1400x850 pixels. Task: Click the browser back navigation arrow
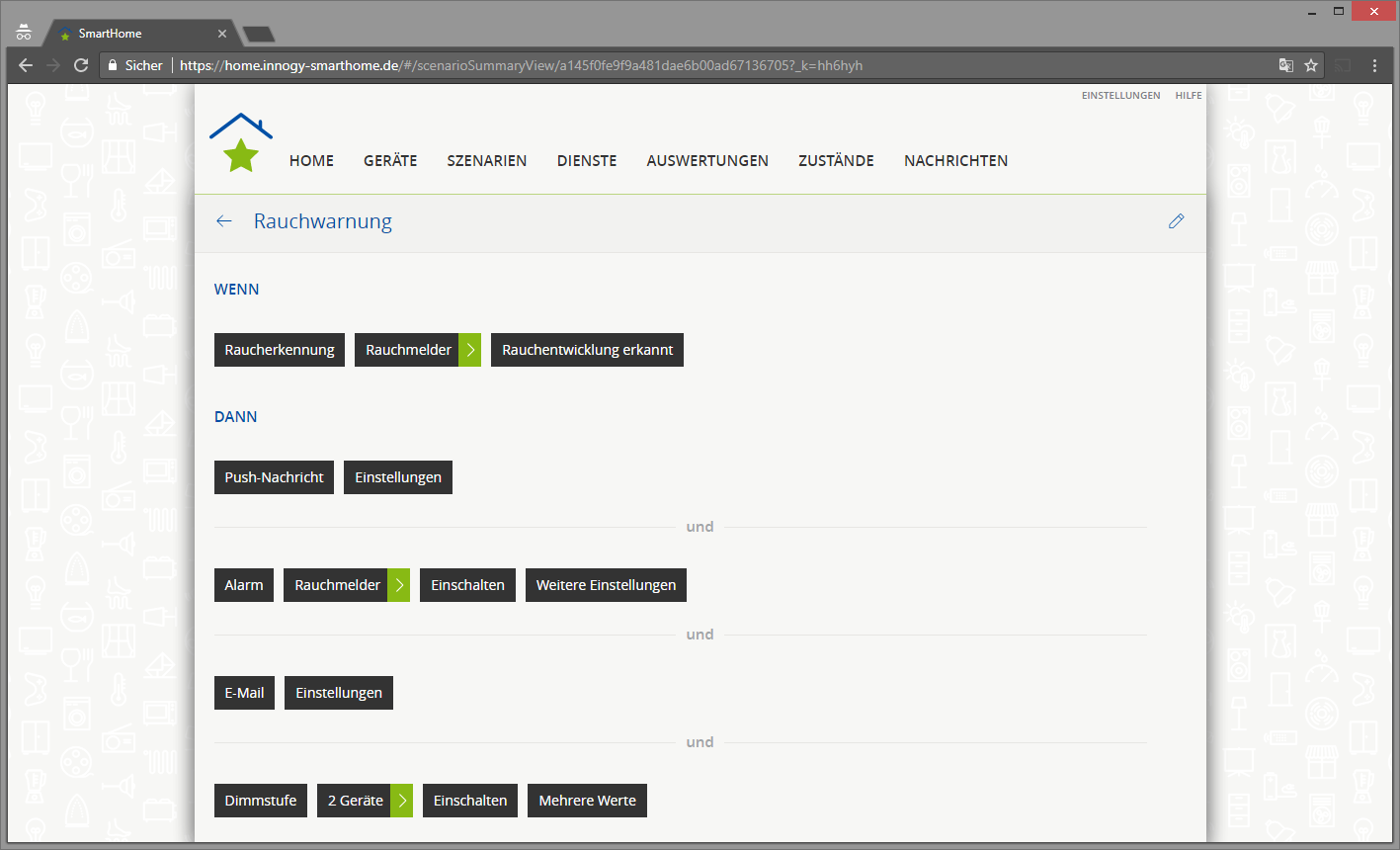[26, 65]
